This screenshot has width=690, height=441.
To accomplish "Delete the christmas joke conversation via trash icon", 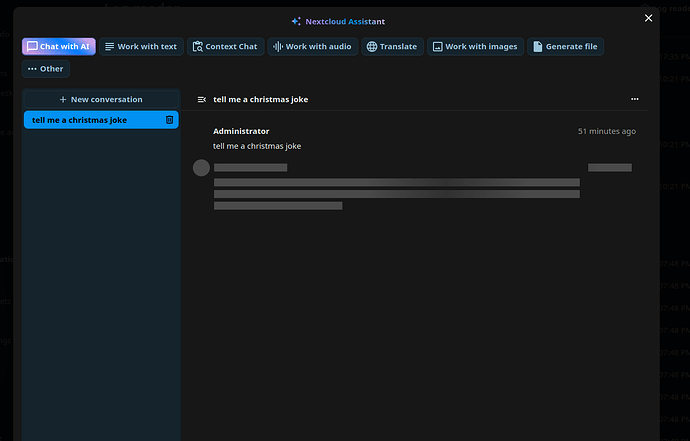I will coord(169,120).
